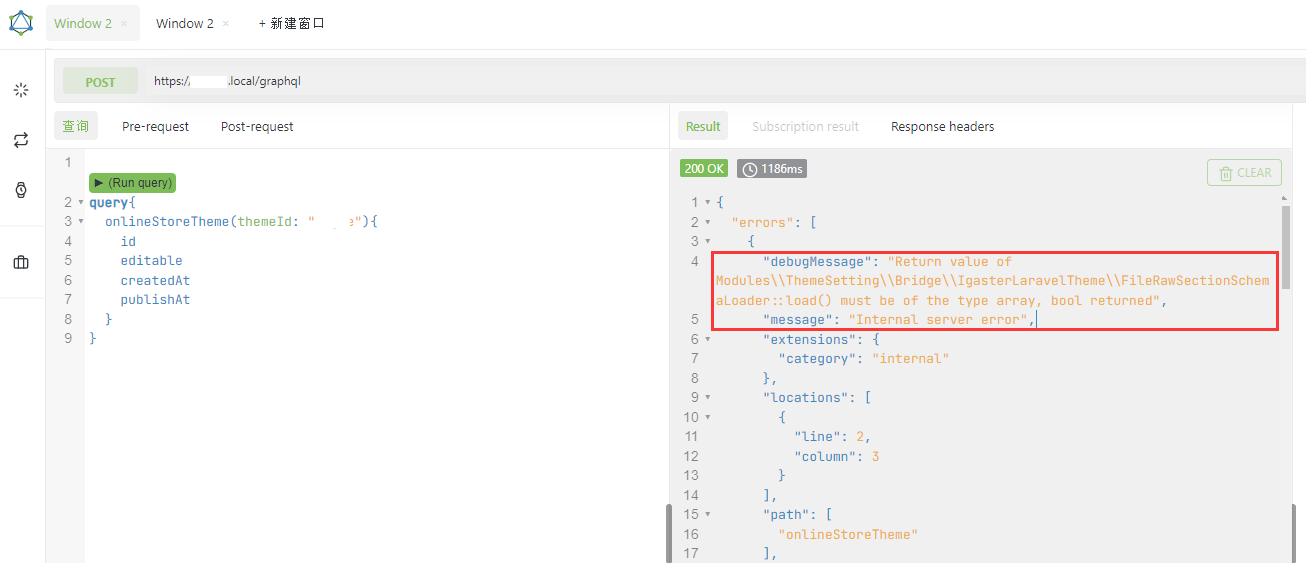Select the POST method dropdown
The image size is (1306, 563).
point(100,82)
